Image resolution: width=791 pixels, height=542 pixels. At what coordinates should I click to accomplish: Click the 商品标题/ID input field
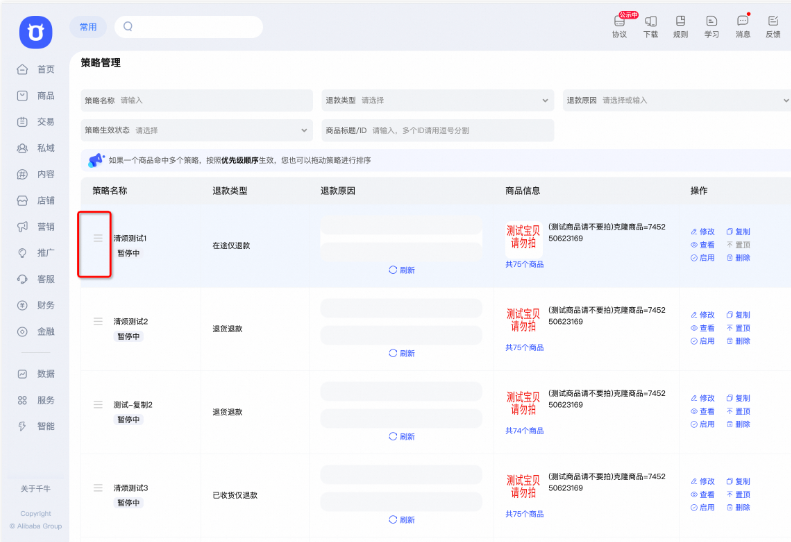pos(438,130)
